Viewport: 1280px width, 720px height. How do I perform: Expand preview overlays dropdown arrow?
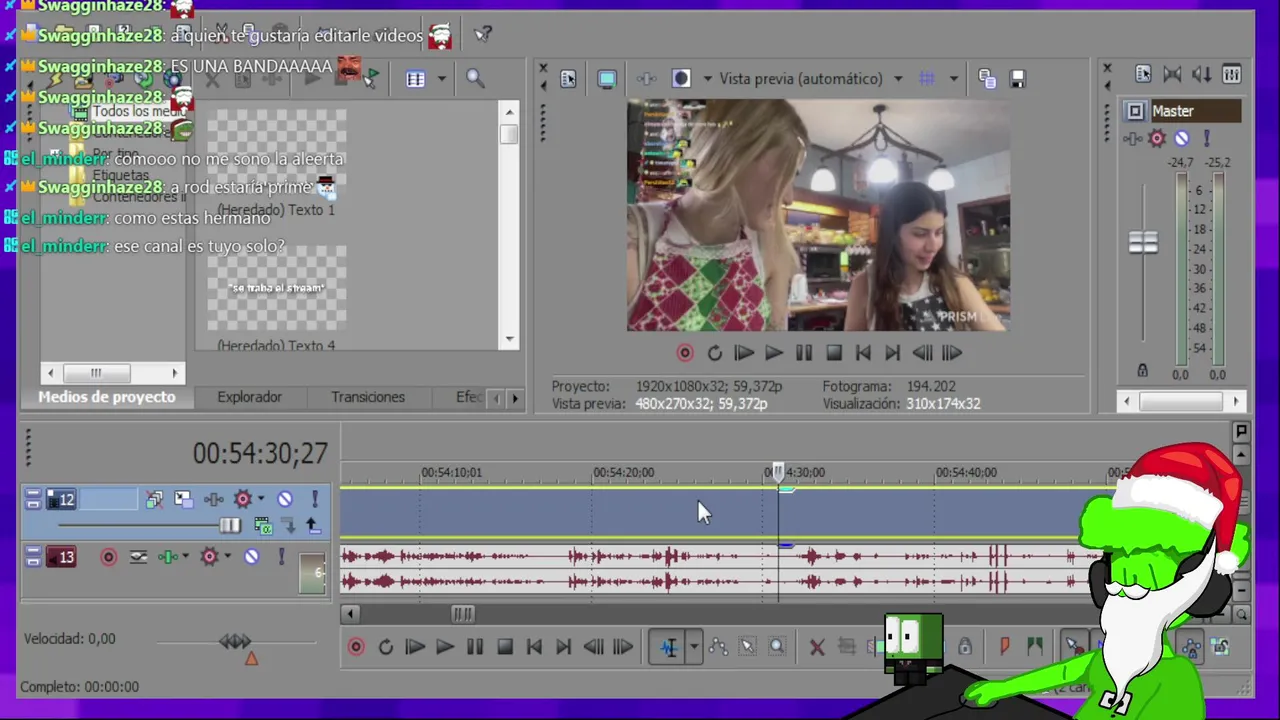953,79
